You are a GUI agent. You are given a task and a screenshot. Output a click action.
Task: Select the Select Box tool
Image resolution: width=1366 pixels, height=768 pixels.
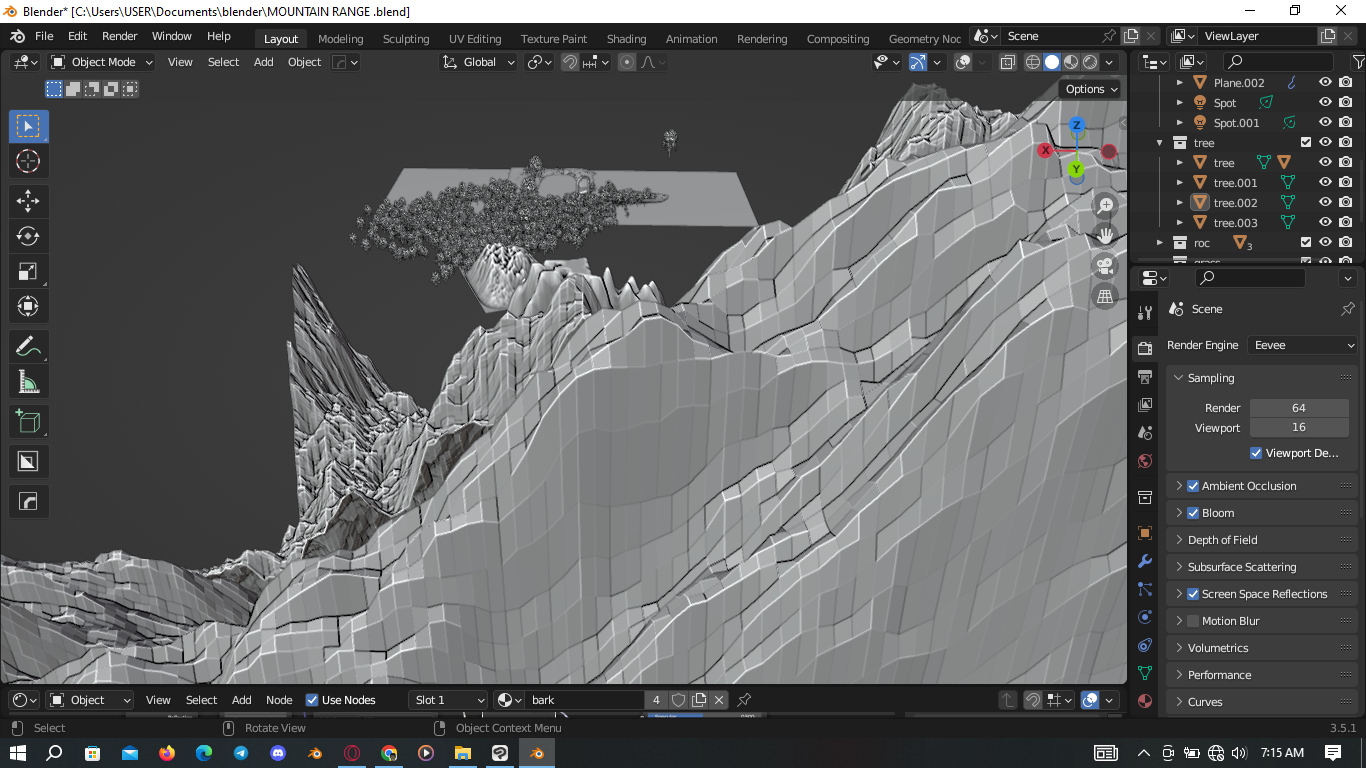coord(28,126)
